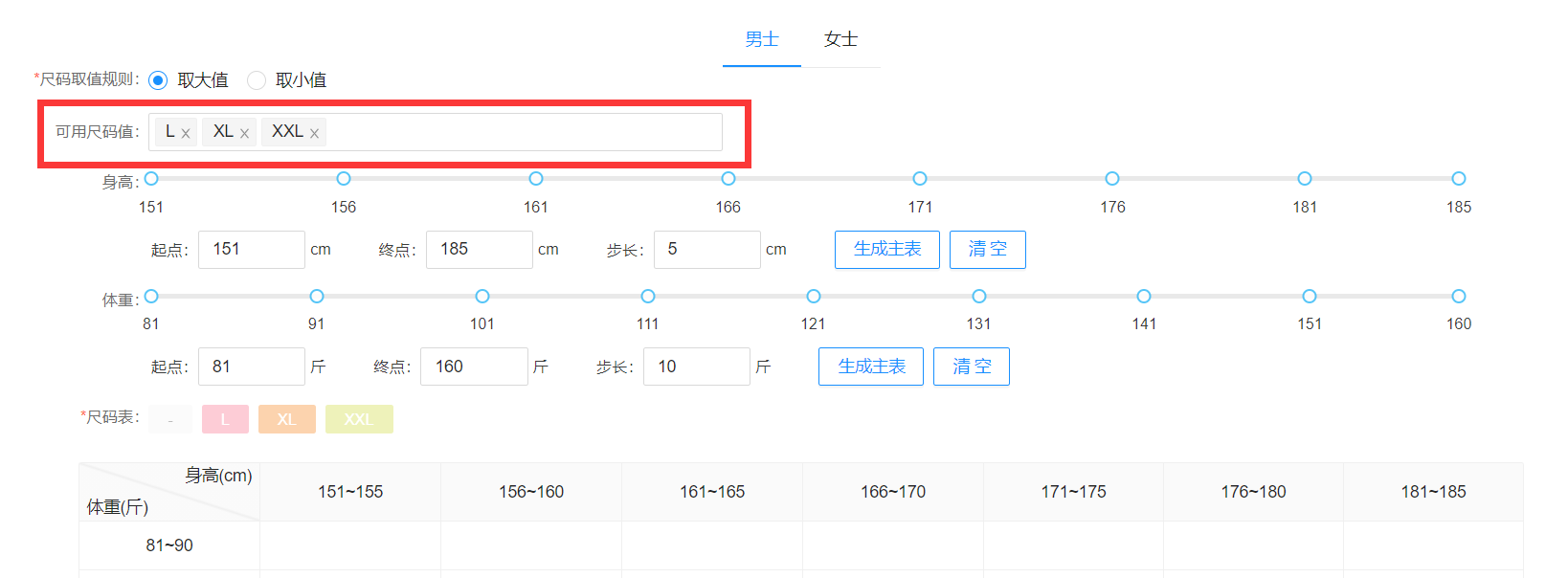Generate main table for height row
Viewport: 1568px width, 578px height.
click(x=887, y=250)
